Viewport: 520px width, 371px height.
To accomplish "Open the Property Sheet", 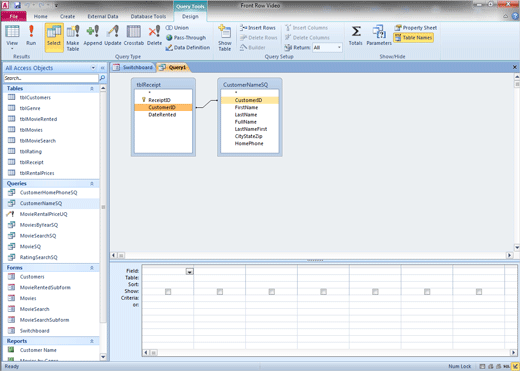I will pyautogui.click(x=416, y=28).
